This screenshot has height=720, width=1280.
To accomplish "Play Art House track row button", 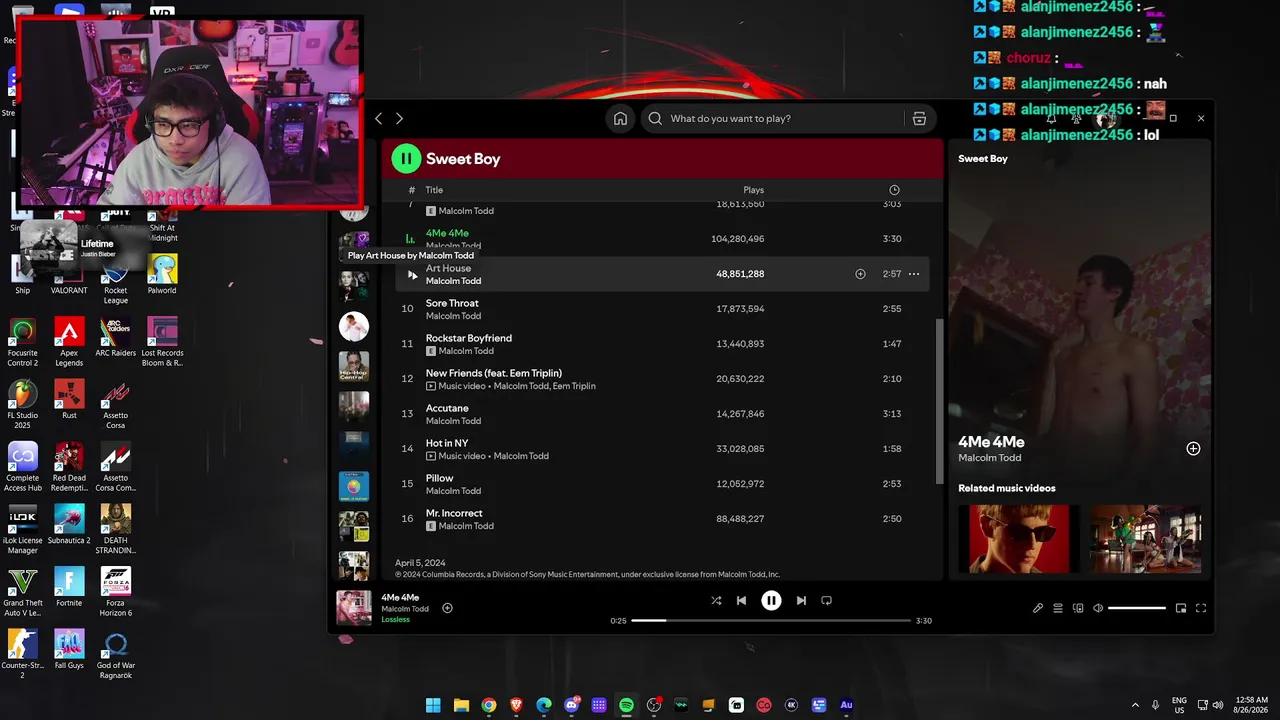I will tap(411, 274).
